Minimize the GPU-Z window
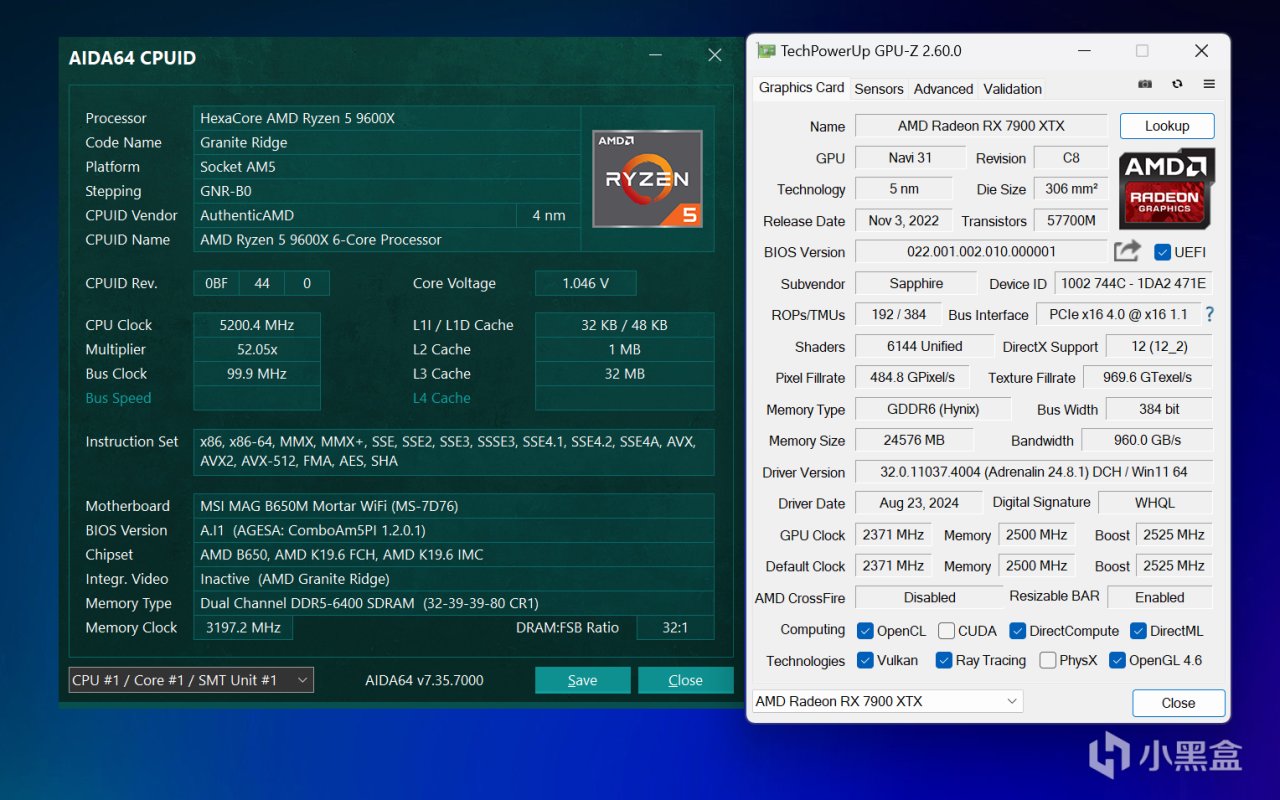Image resolution: width=1280 pixels, height=800 pixels. [x=1083, y=51]
